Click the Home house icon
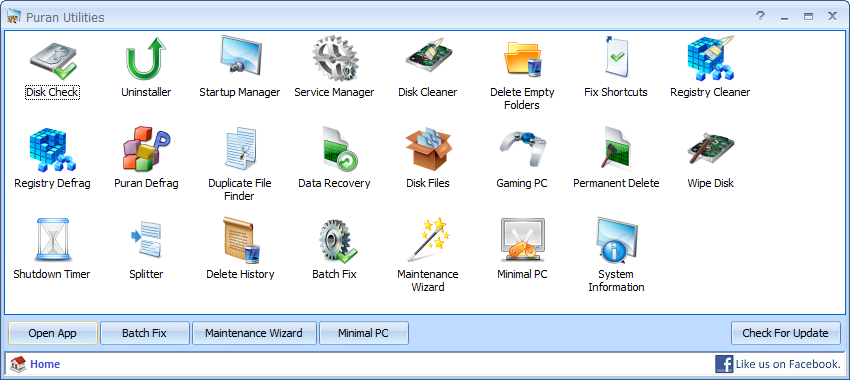This screenshot has height=380, width=850. coord(18,364)
